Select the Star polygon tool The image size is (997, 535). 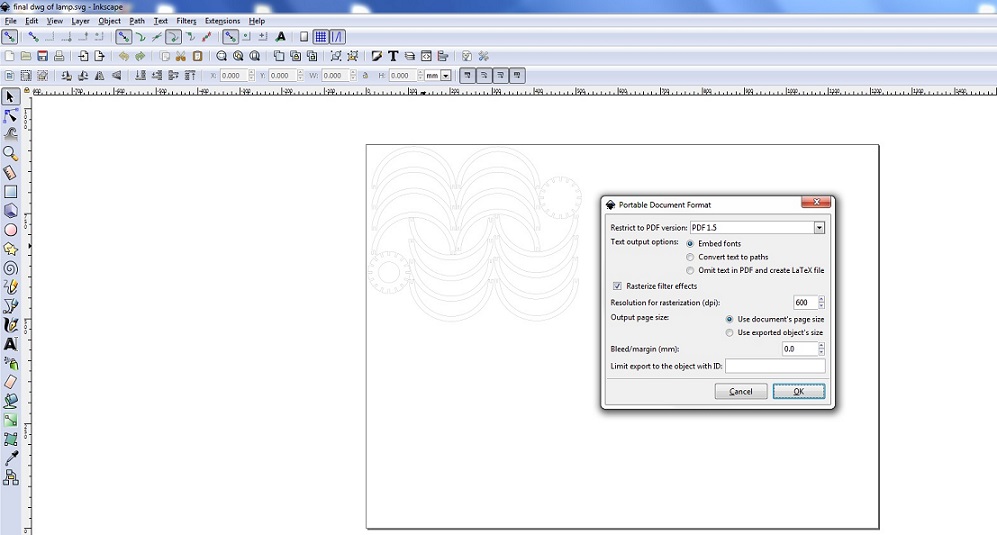10,249
